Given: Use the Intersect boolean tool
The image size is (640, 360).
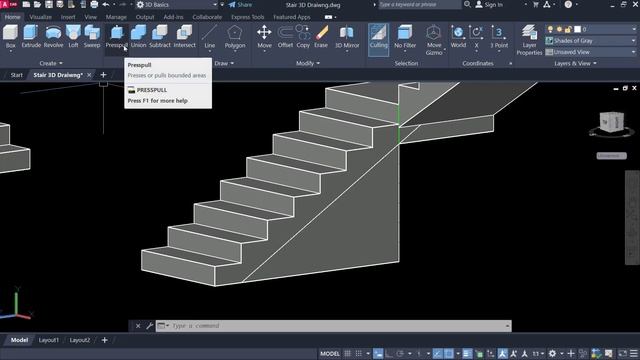Looking at the screenshot, I should 184,36.
